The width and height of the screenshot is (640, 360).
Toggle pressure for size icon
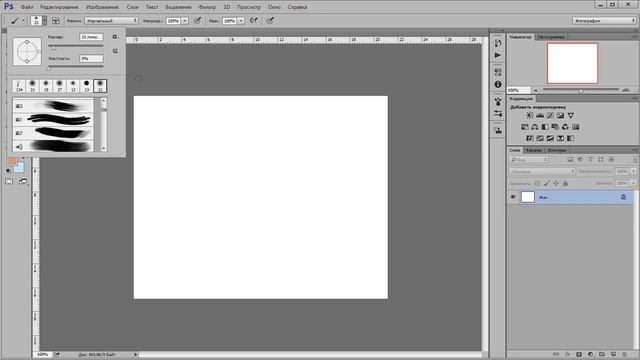tap(270, 20)
